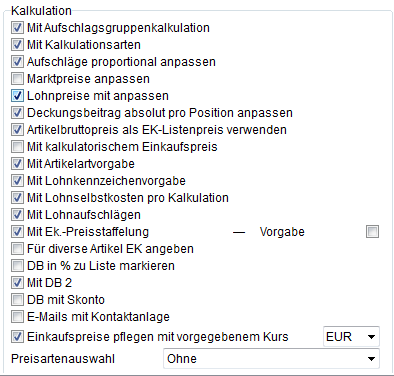Image resolution: width=394 pixels, height=376 pixels.
Task: Toggle Mit Kalkulationsarten option
Action: click(17, 45)
